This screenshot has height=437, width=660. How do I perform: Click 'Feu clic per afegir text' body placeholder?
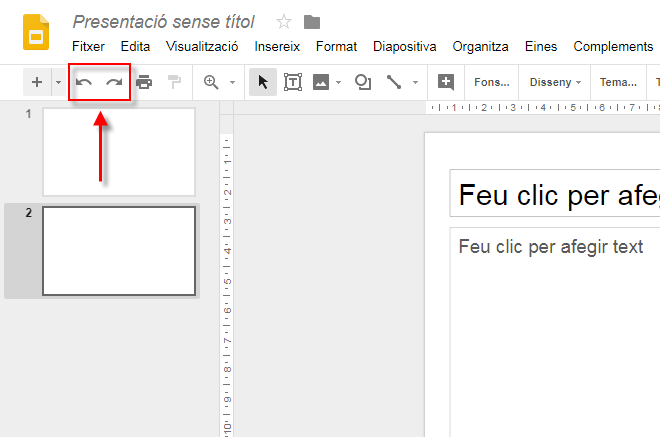point(551,247)
